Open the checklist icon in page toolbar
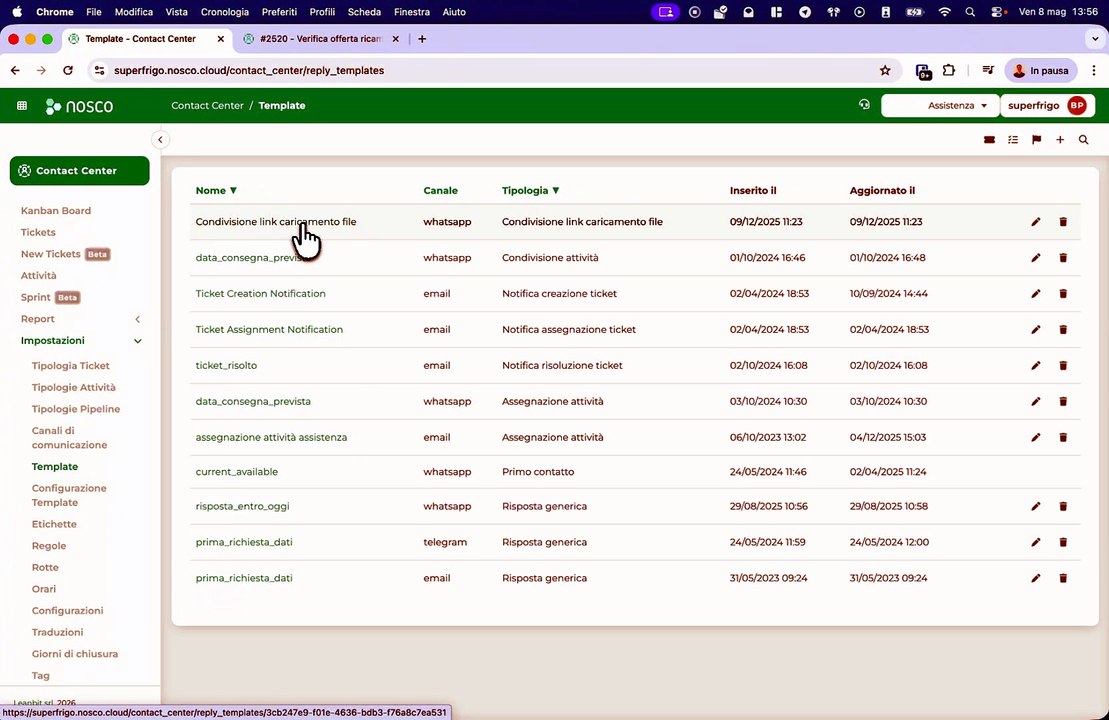1109x720 pixels. point(1013,140)
